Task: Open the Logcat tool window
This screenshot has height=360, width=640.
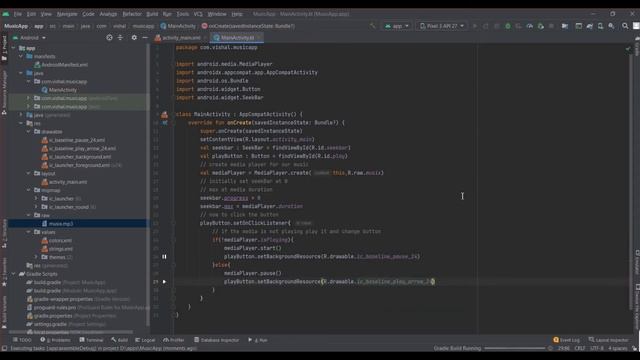Action: point(145,340)
